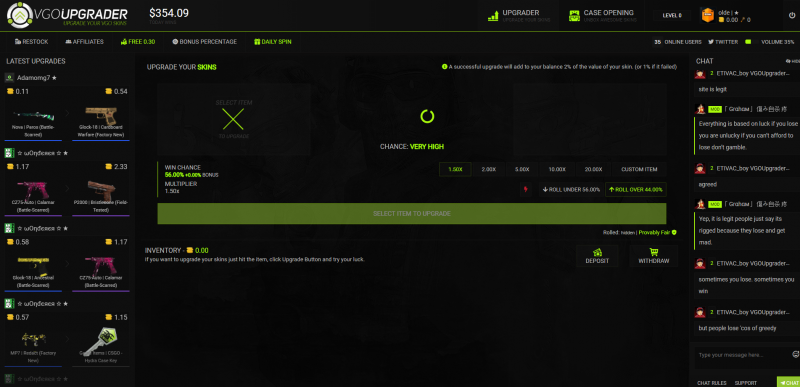This screenshot has width=800, height=387.
Task: Click the Withdraw button
Action: (654, 256)
